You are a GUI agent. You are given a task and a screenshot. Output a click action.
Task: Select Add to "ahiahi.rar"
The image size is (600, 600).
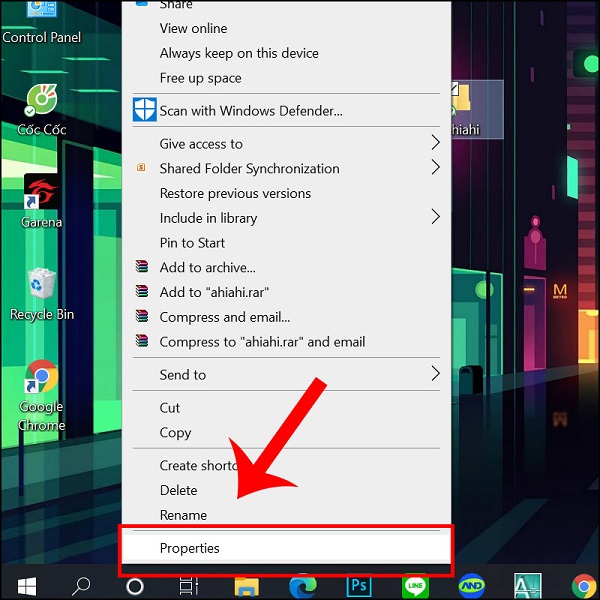tap(214, 292)
